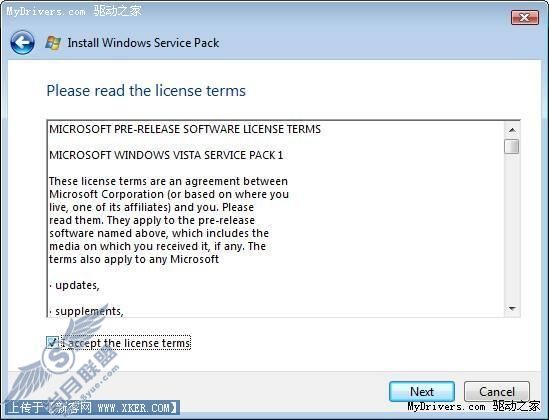Click the line starting These license terms

click(168, 181)
